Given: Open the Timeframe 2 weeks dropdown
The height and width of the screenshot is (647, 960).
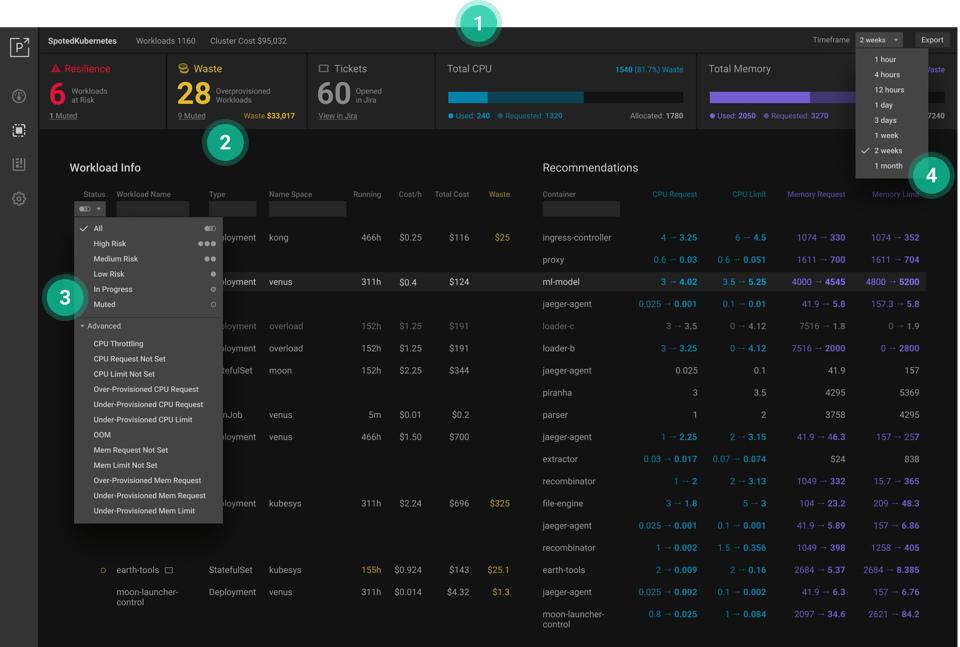Looking at the screenshot, I should pyautogui.click(x=879, y=40).
